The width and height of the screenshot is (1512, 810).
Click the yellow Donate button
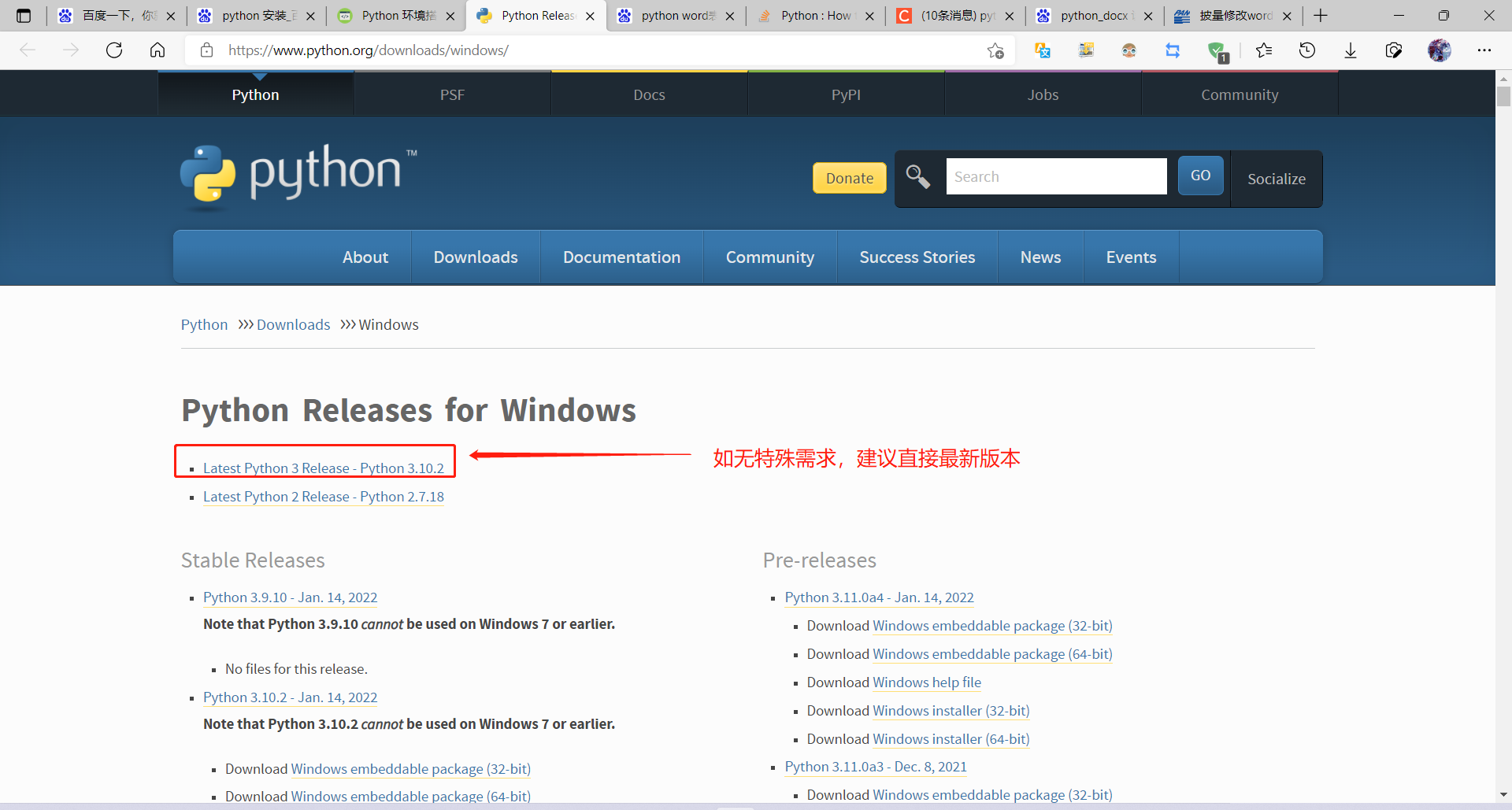tap(850, 178)
